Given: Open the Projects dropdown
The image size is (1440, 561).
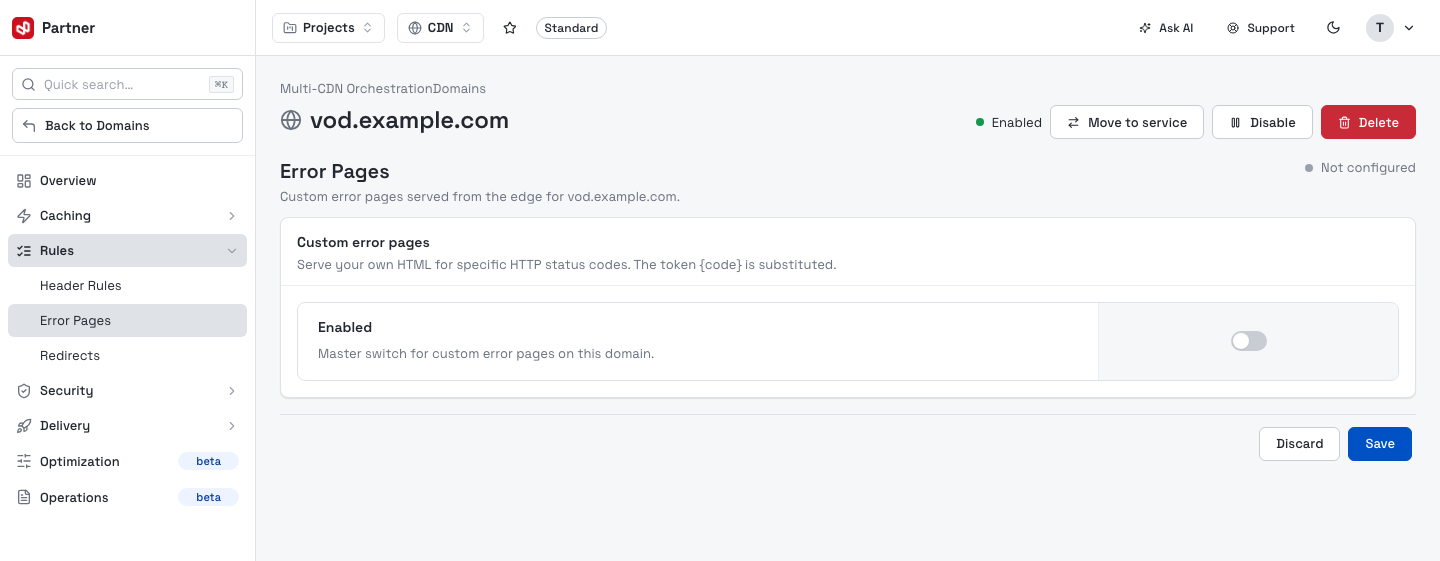Looking at the screenshot, I should point(328,28).
